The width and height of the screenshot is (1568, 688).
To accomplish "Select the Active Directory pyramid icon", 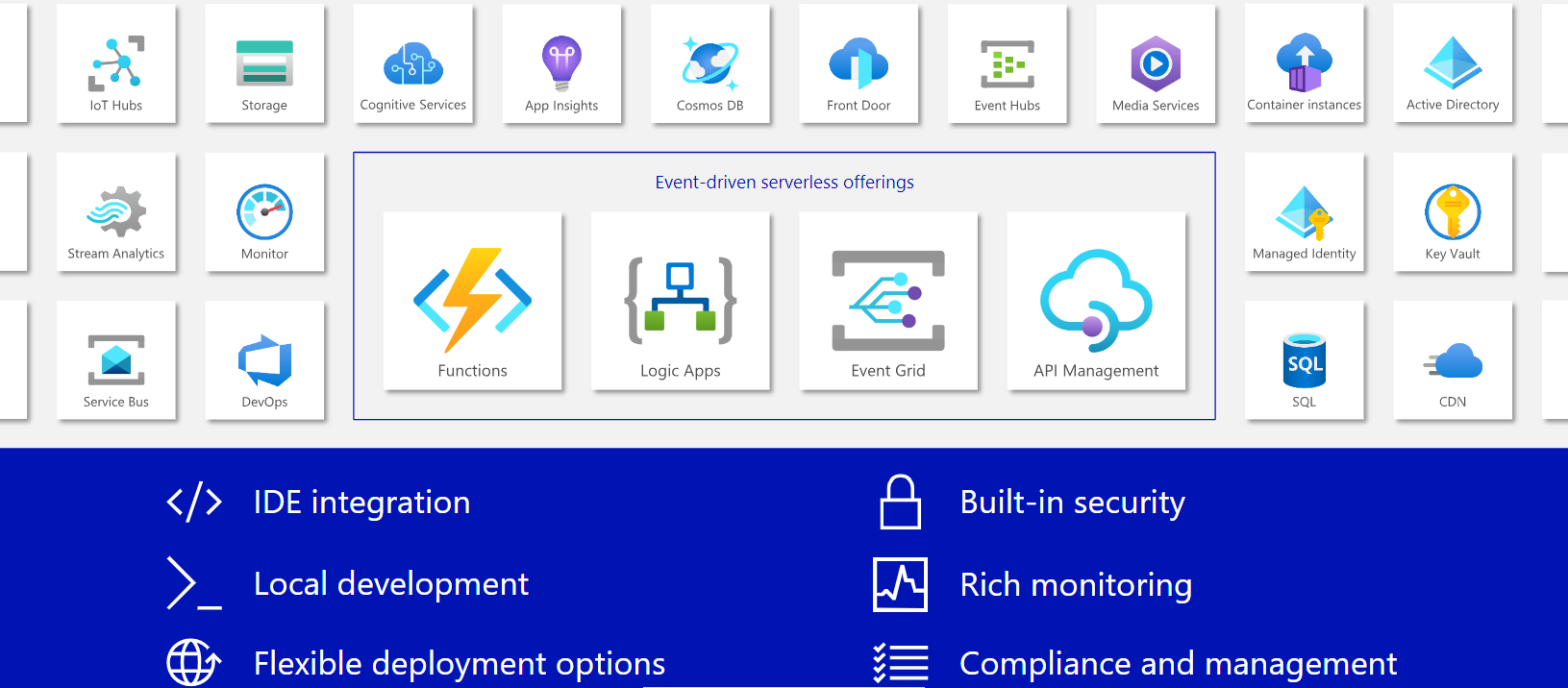I will click(x=1452, y=63).
